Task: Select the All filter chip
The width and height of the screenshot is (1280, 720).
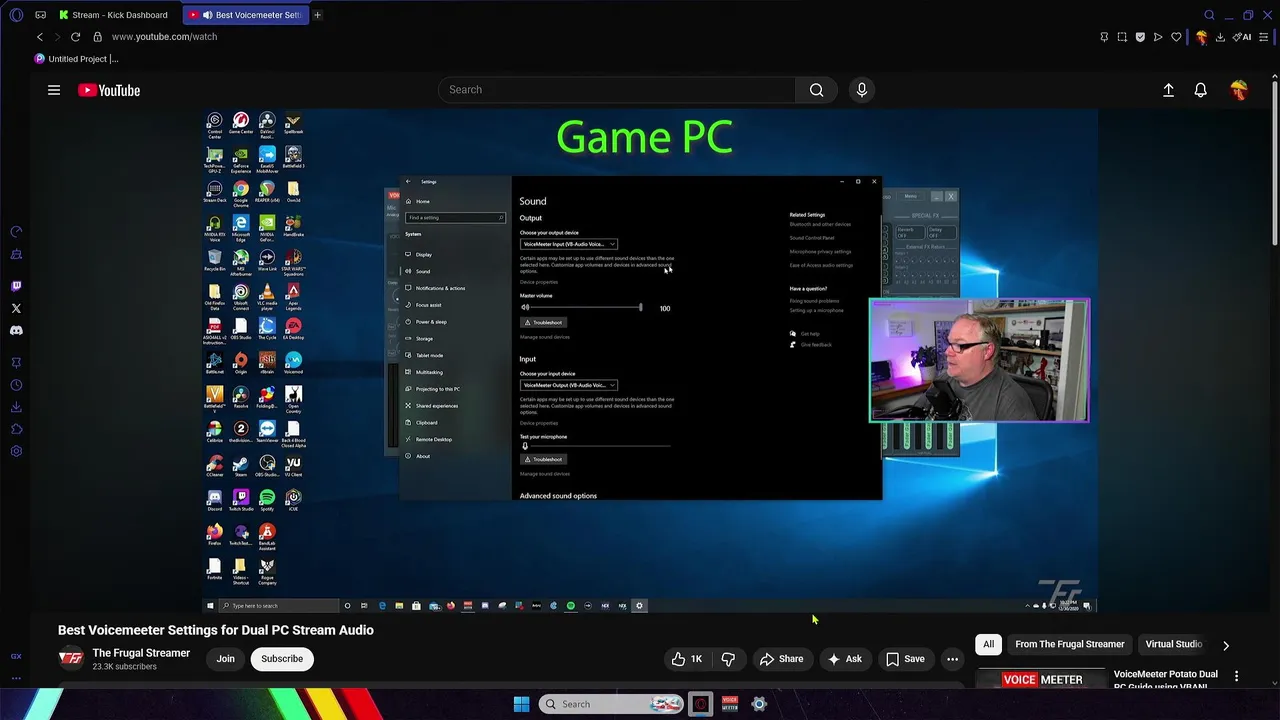Action: point(988,644)
